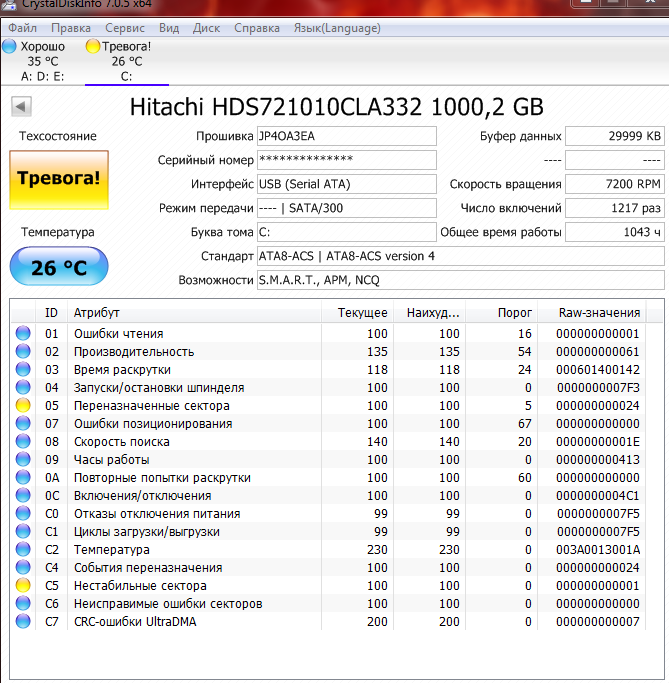Click blue status icon for Часы работы
Screen dimensions: 669x683
click(23, 460)
